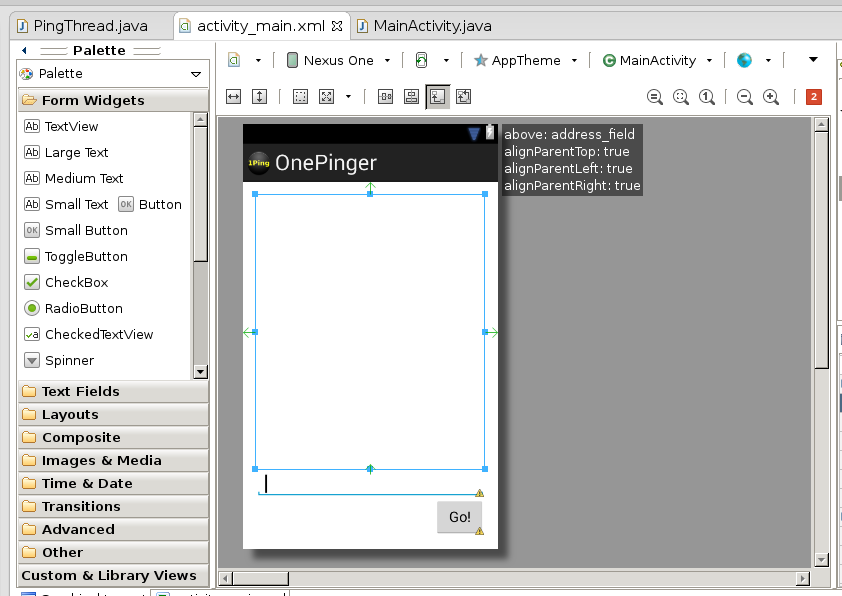
Task: Open the MainActivity association dropdown
Action: 657,60
